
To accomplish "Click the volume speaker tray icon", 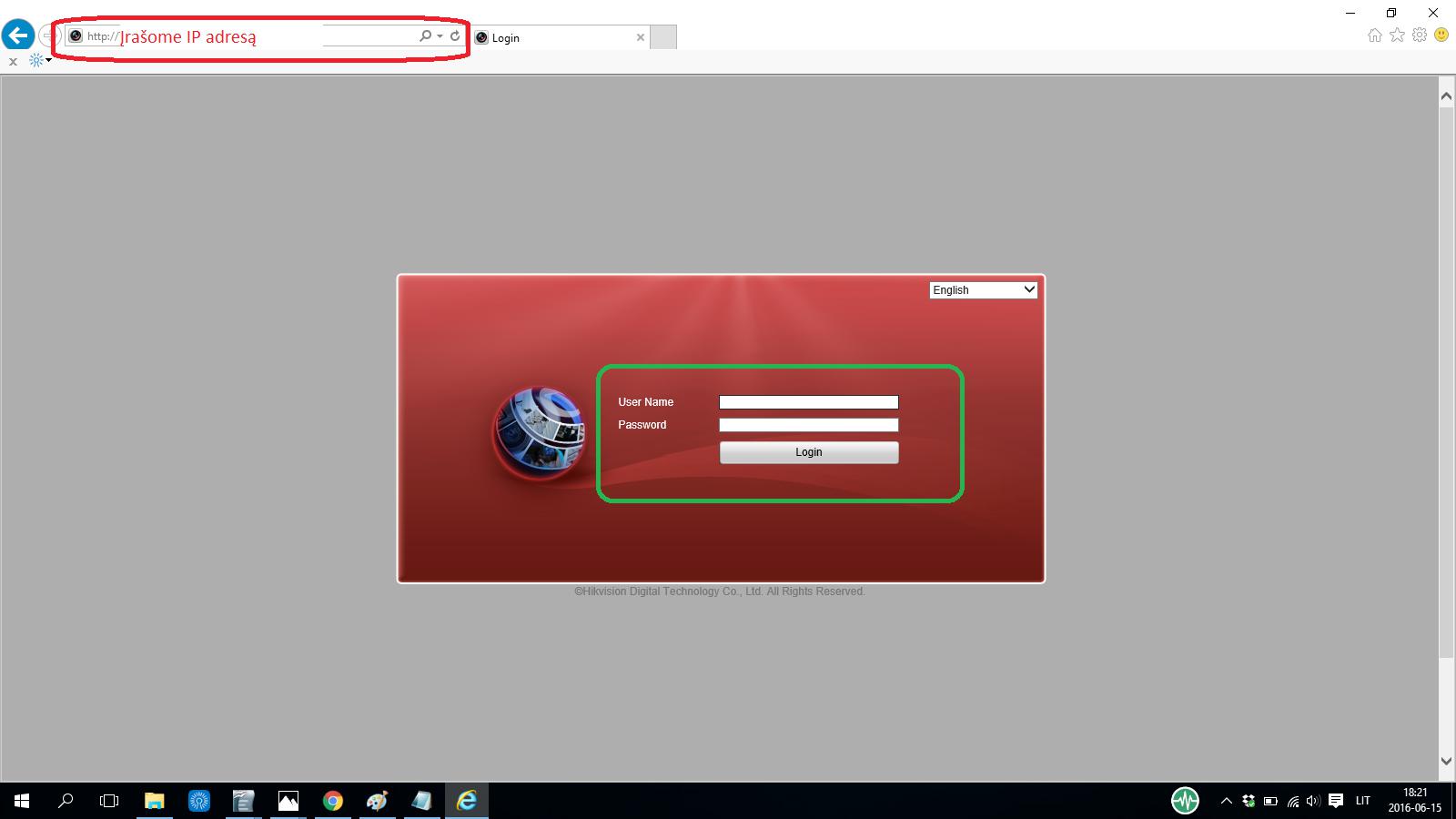I will pos(1313,801).
